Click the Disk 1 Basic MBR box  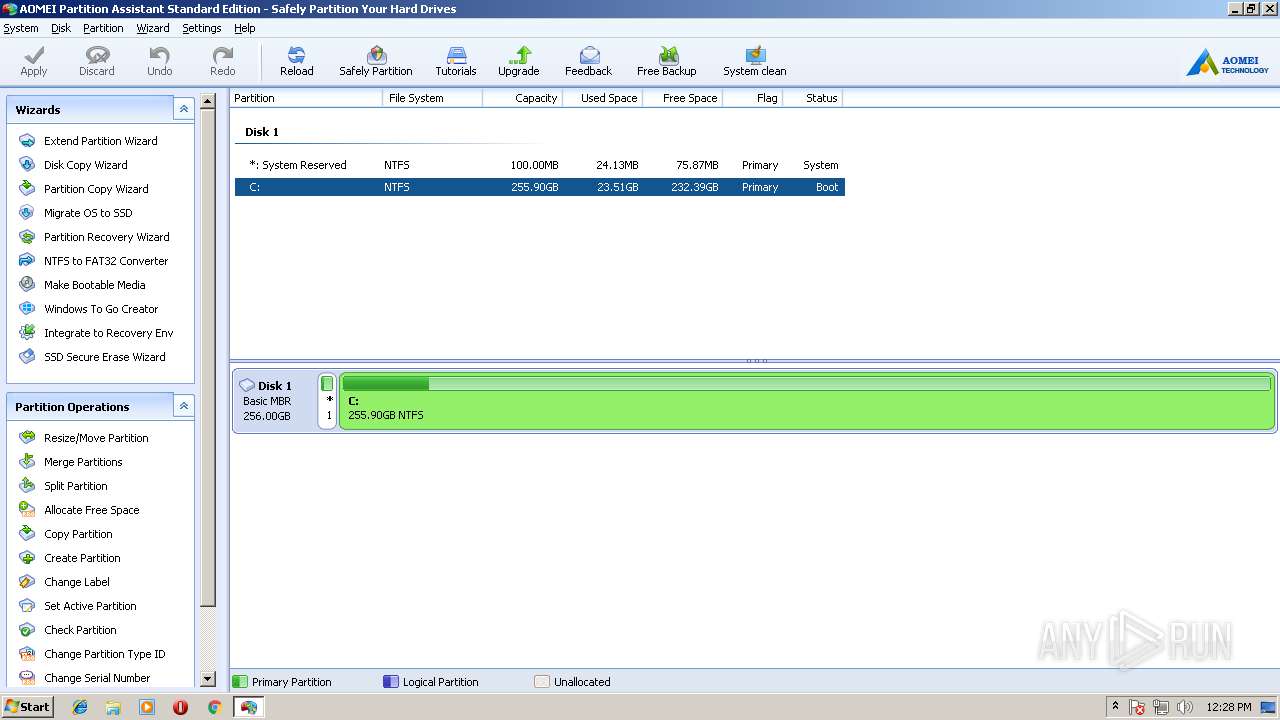275,401
